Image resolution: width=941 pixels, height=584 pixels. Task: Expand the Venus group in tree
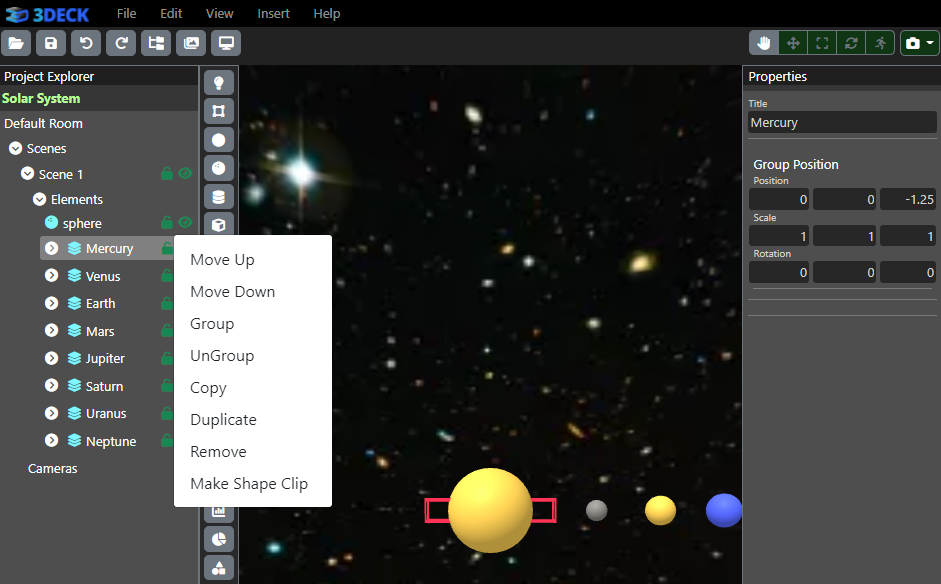coord(52,276)
